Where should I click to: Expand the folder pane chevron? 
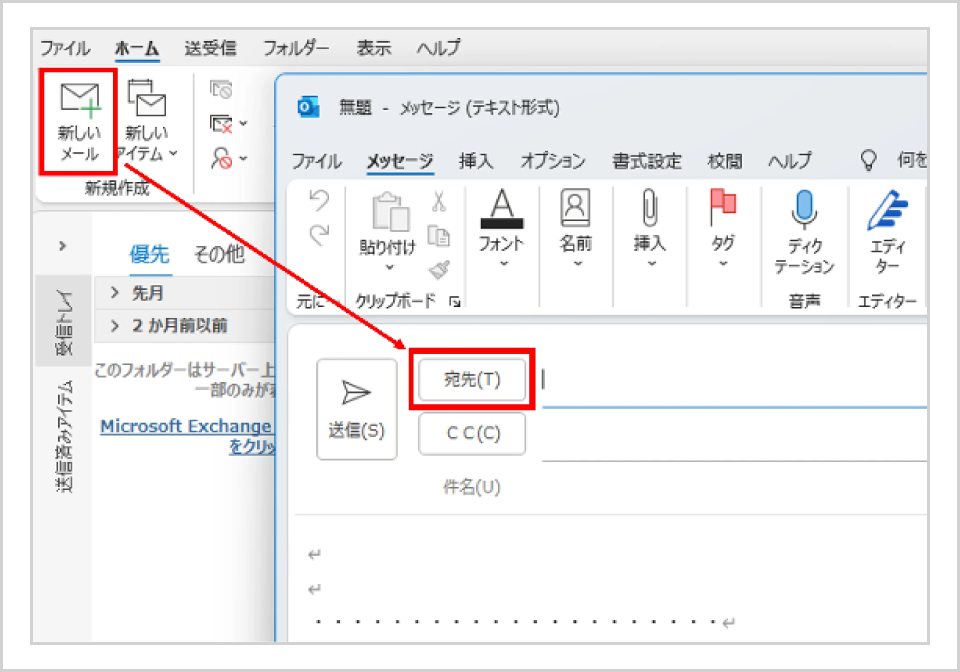click(x=63, y=246)
